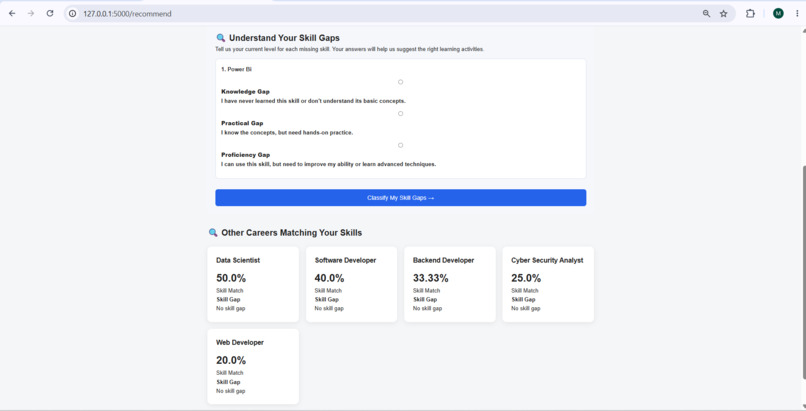Click the 20.0% skill match value

point(231,360)
